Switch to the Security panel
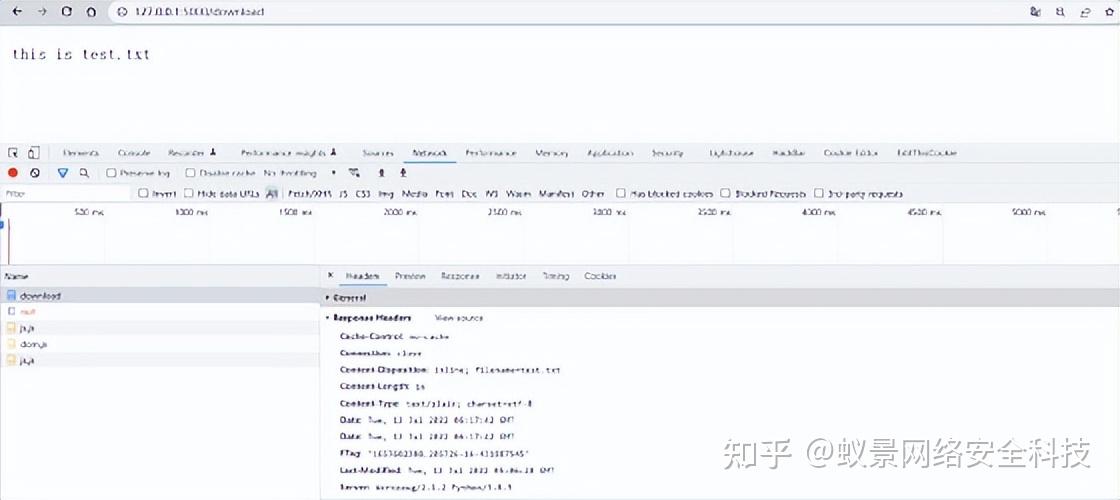Screen dimensions: 1120x500 (667, 153)
